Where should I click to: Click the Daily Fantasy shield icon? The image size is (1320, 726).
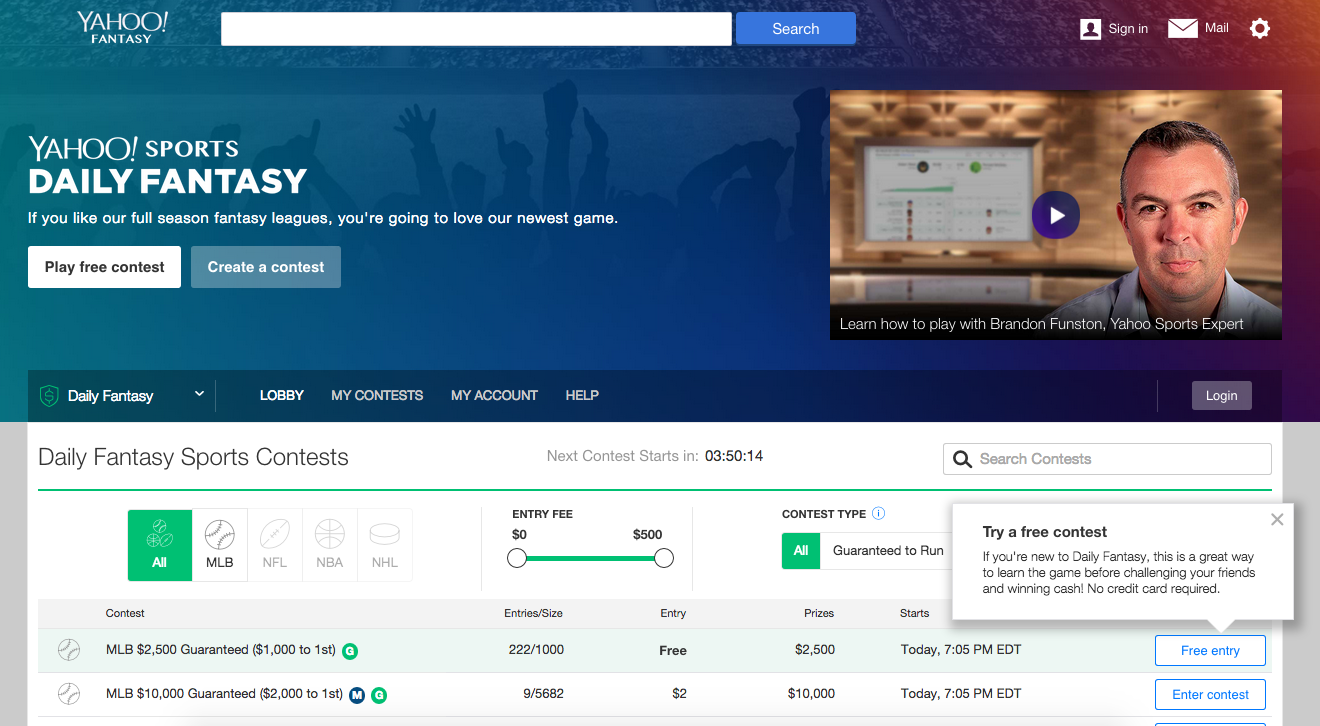[x=49, y=396]
